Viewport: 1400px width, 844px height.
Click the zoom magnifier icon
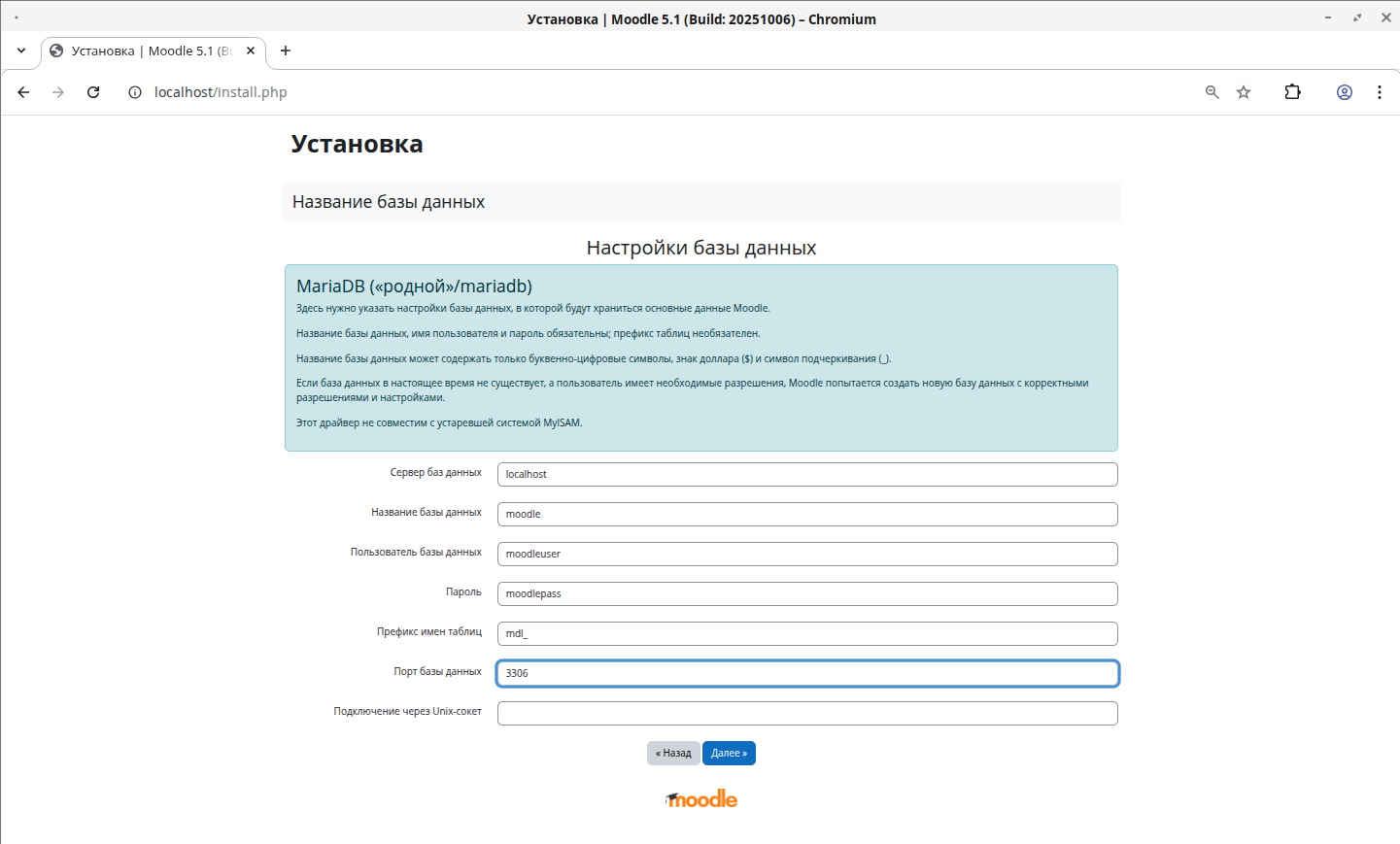coord(1212,92)
